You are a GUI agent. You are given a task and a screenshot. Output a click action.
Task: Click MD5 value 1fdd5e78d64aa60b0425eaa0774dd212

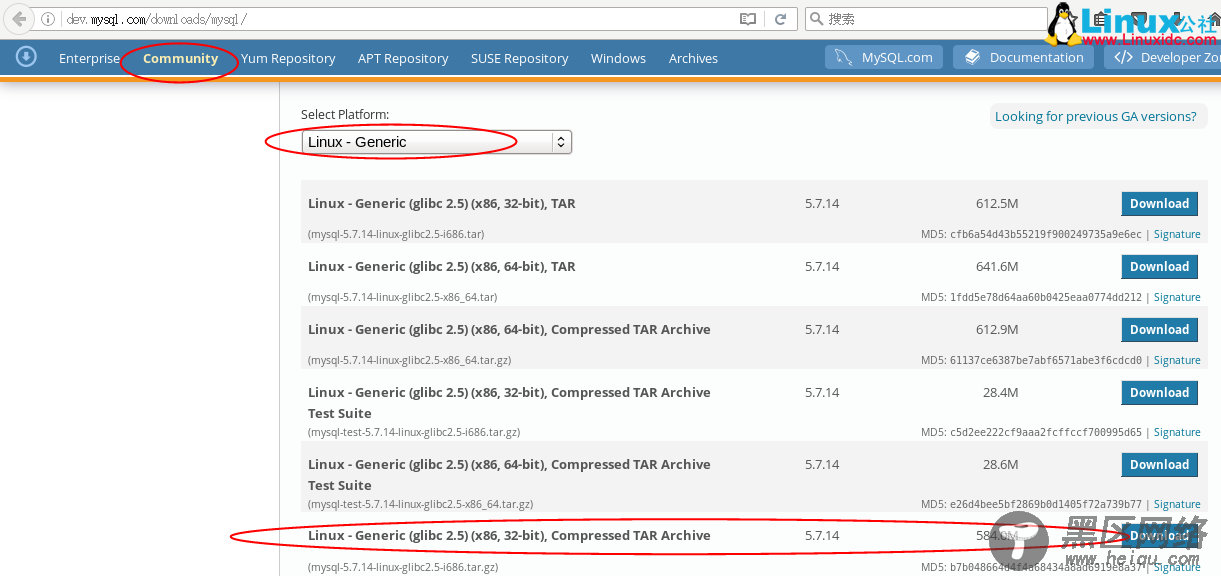[x=1047, y=297]
